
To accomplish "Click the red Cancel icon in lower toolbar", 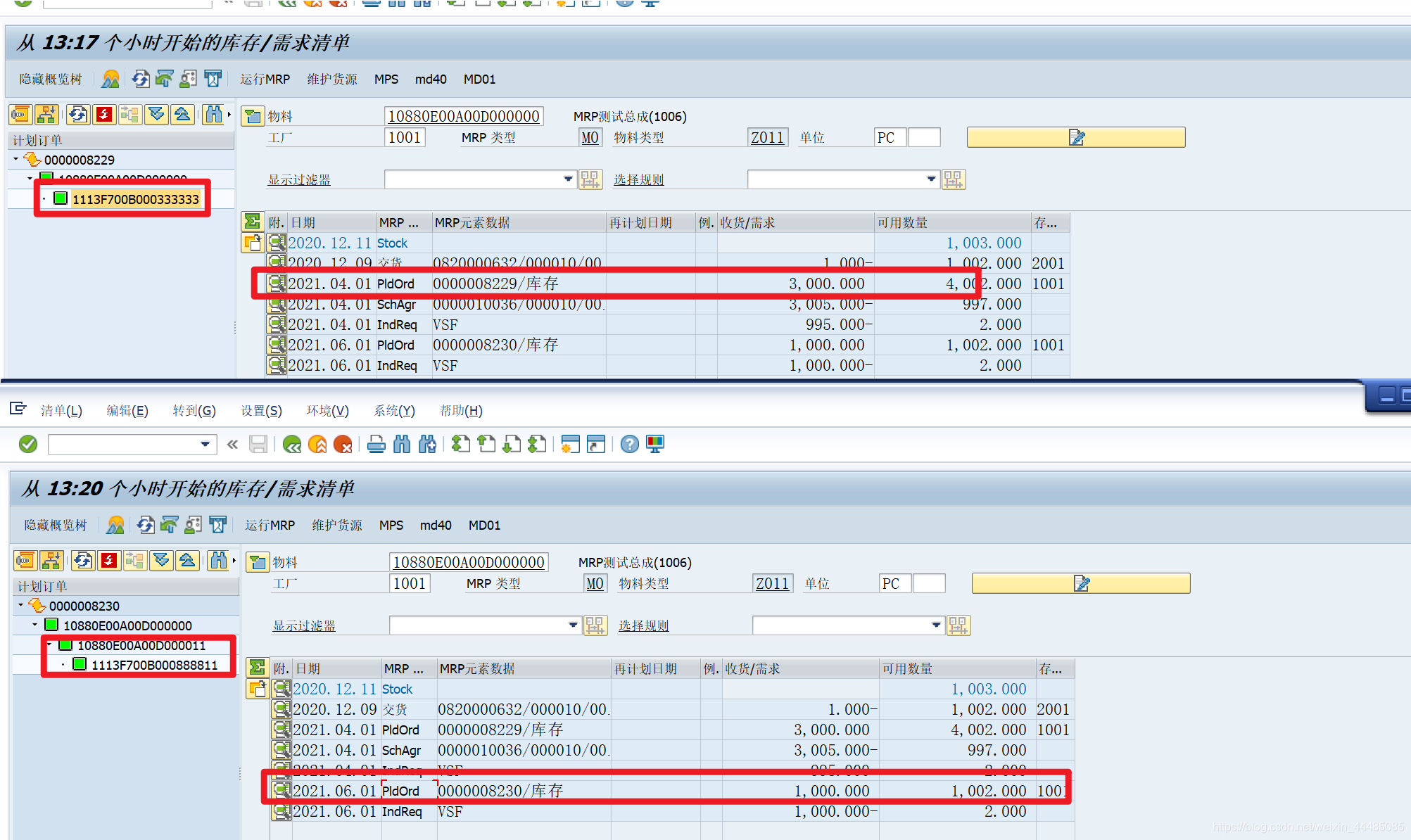I will [x=343, y=444].
